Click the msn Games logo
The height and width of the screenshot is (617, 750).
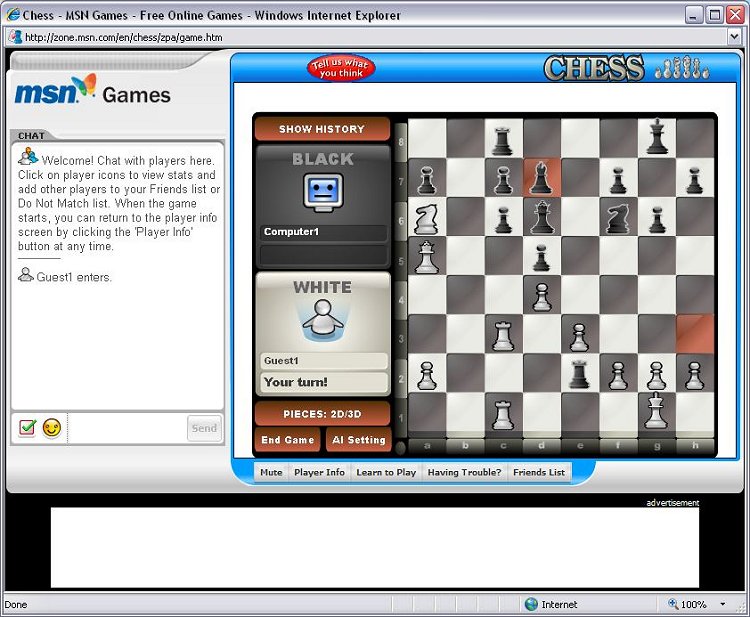(93, 91)
